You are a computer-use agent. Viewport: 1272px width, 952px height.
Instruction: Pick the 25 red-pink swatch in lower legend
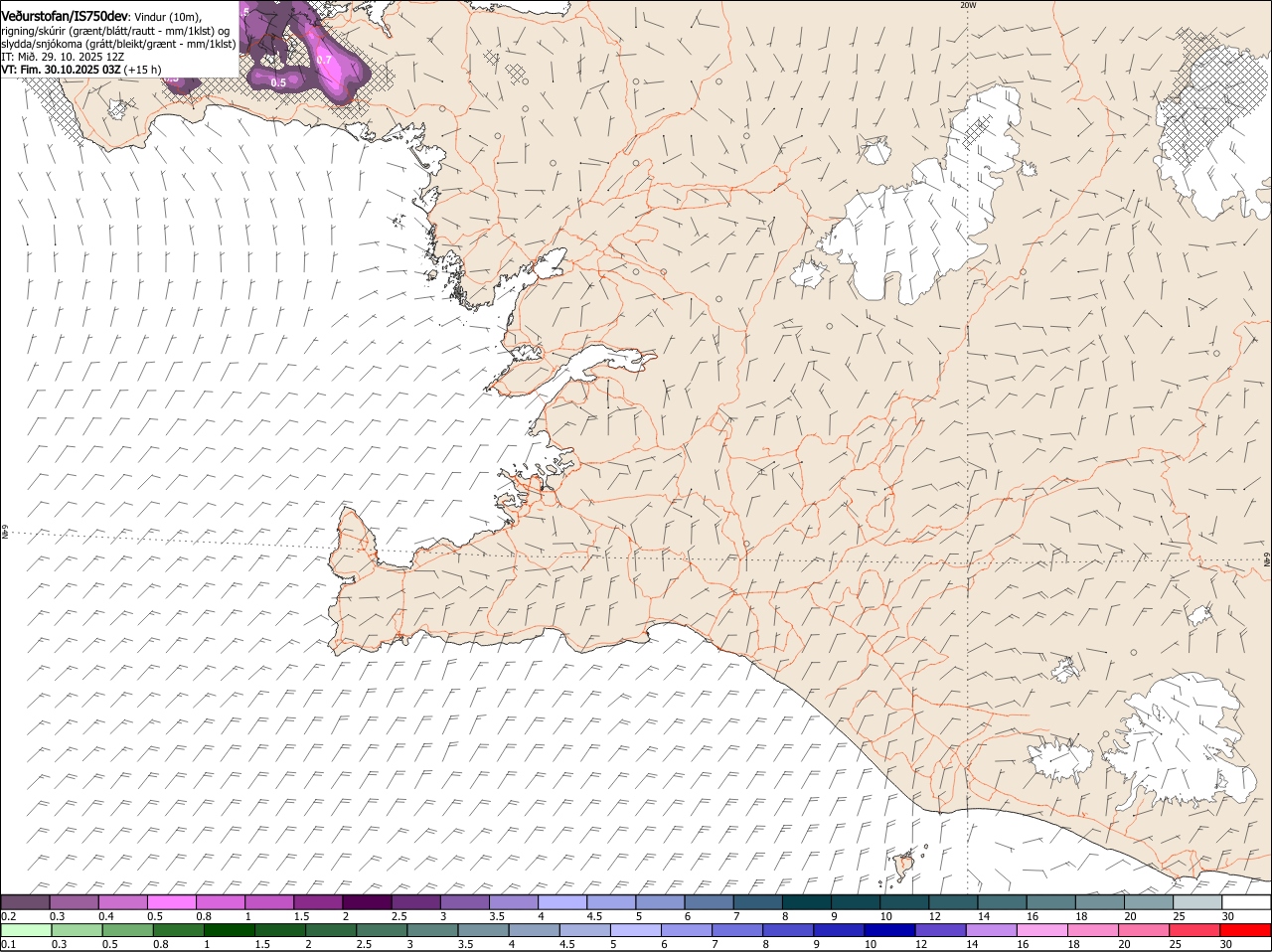tap(1194, 930)
